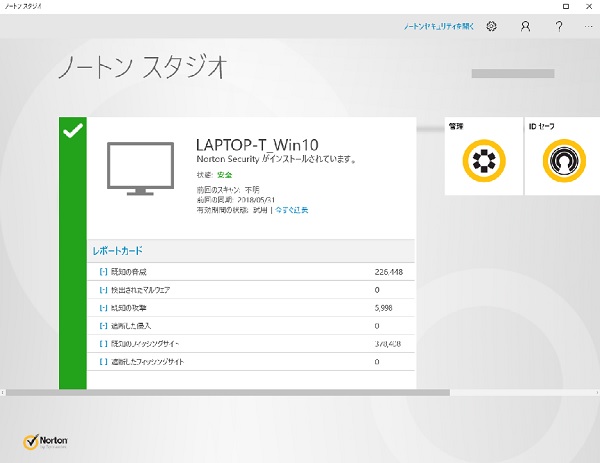The height and width of the screenshot is (463, 600).
Task: Collapse the 検出されたマルウェア row
Action: click(103, 290)
